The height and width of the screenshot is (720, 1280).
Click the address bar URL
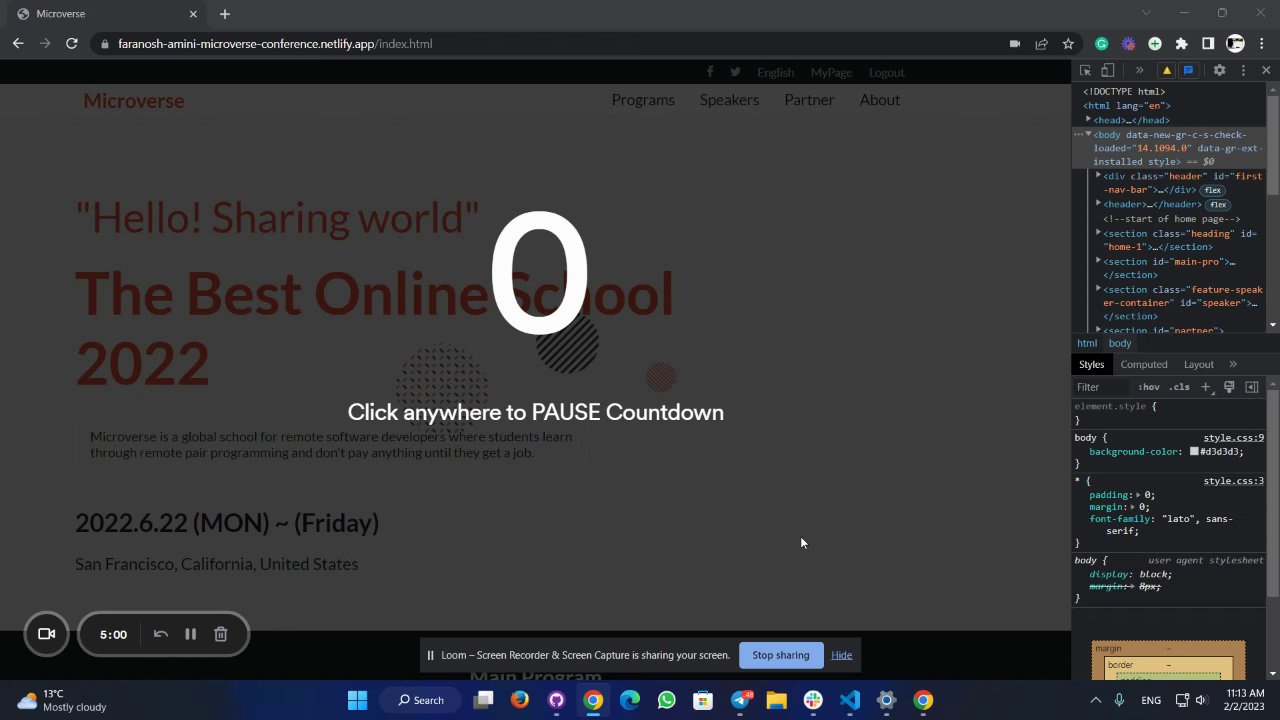coord(275,44)
